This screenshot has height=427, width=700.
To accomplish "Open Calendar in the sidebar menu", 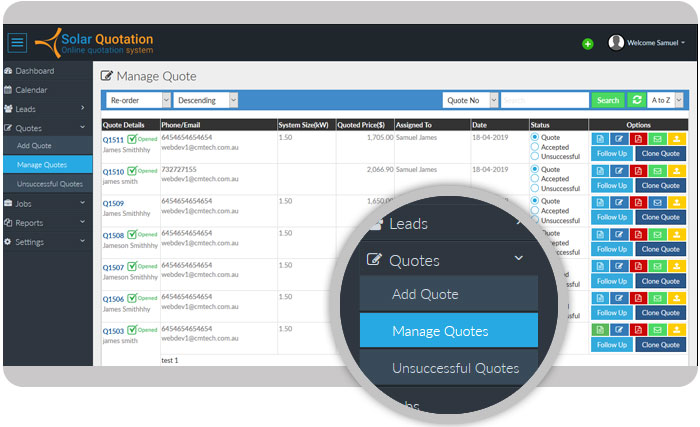I will coord(31,90).
